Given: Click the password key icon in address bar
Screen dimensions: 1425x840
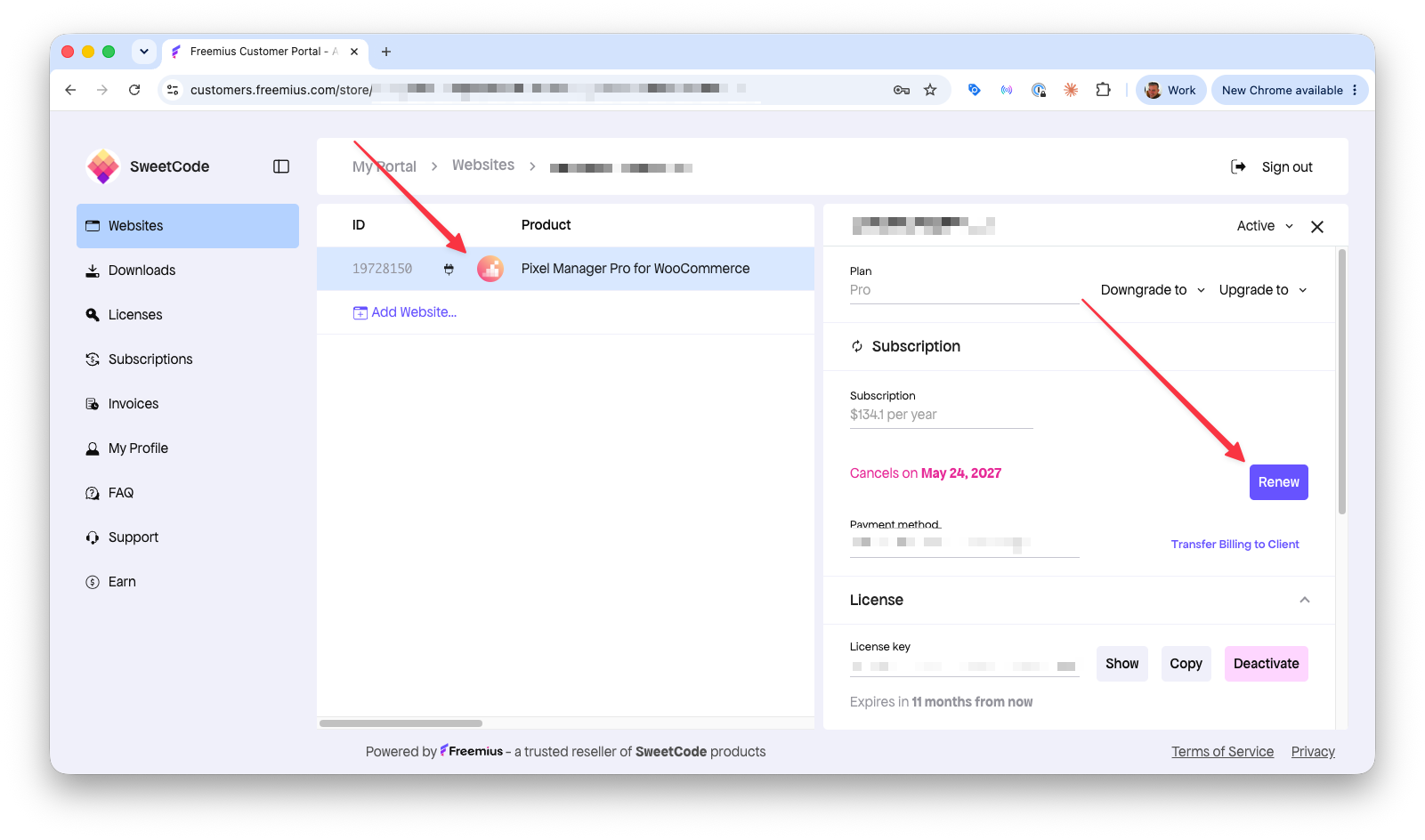Looking at the screenshot, I should click(902, 90).
